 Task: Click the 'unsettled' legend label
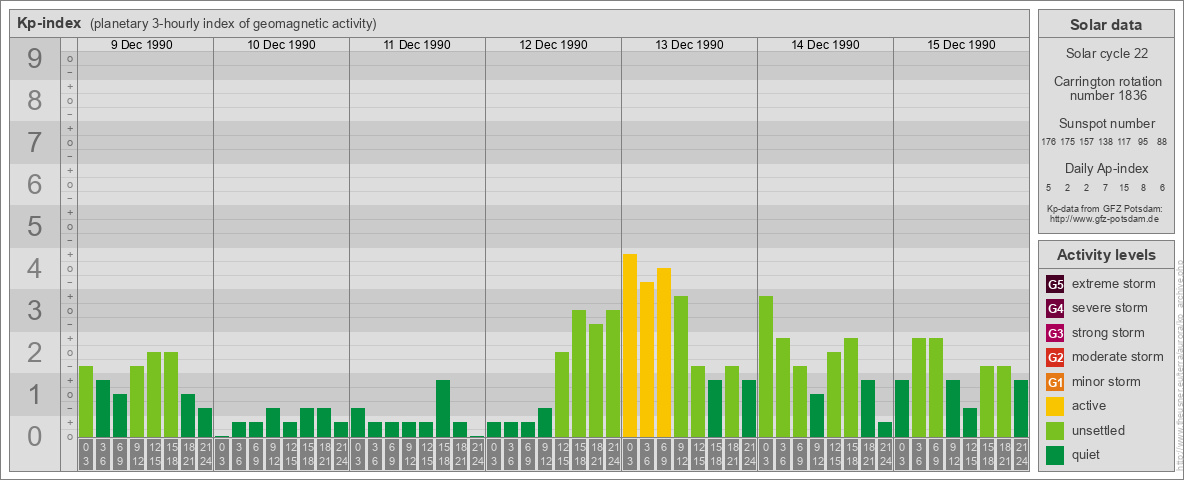pos(1099,430)
